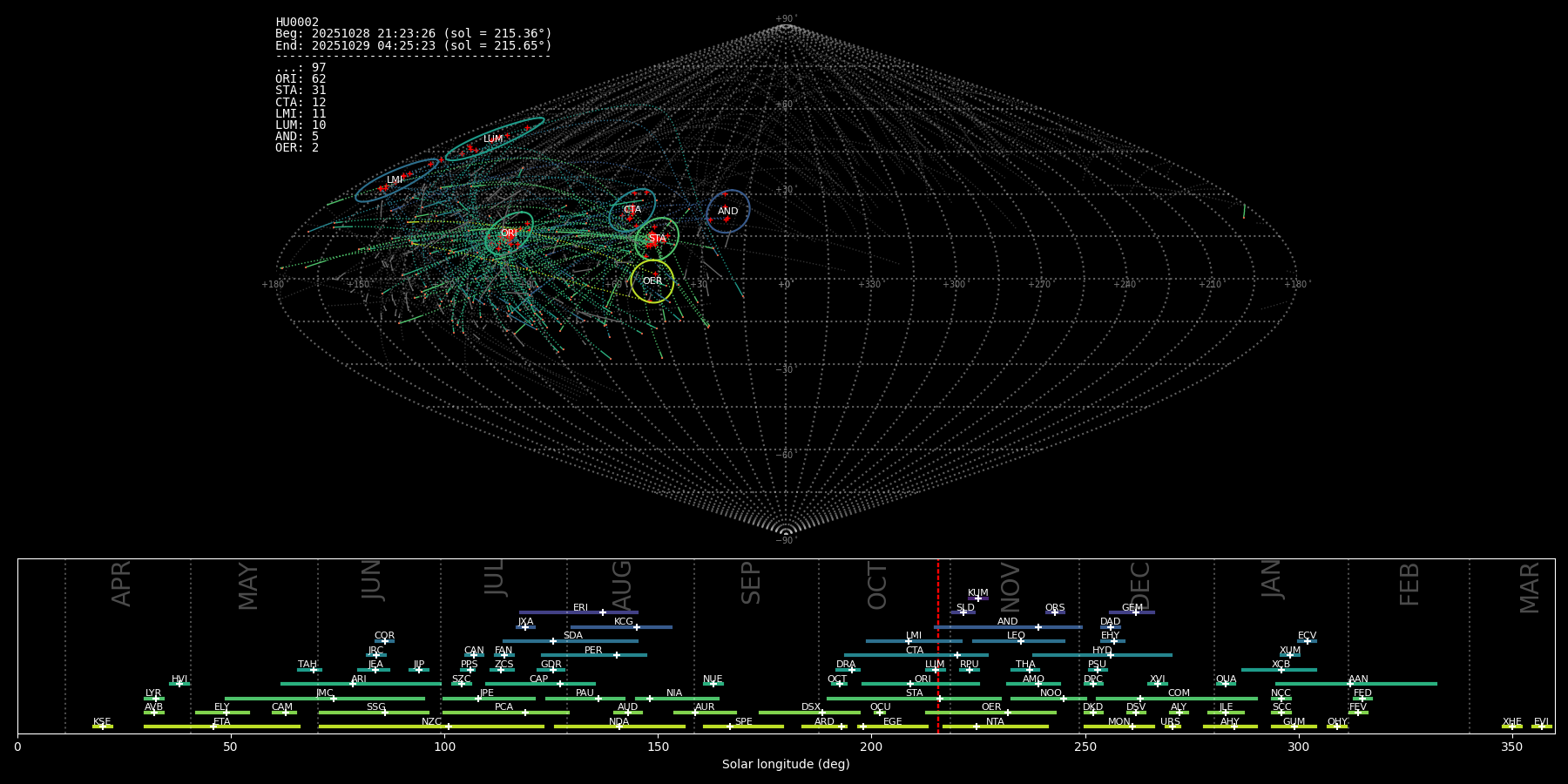Click the NZC shower label in timeline
This screenshot has width=1568, height=784.
tap(432, 722)
